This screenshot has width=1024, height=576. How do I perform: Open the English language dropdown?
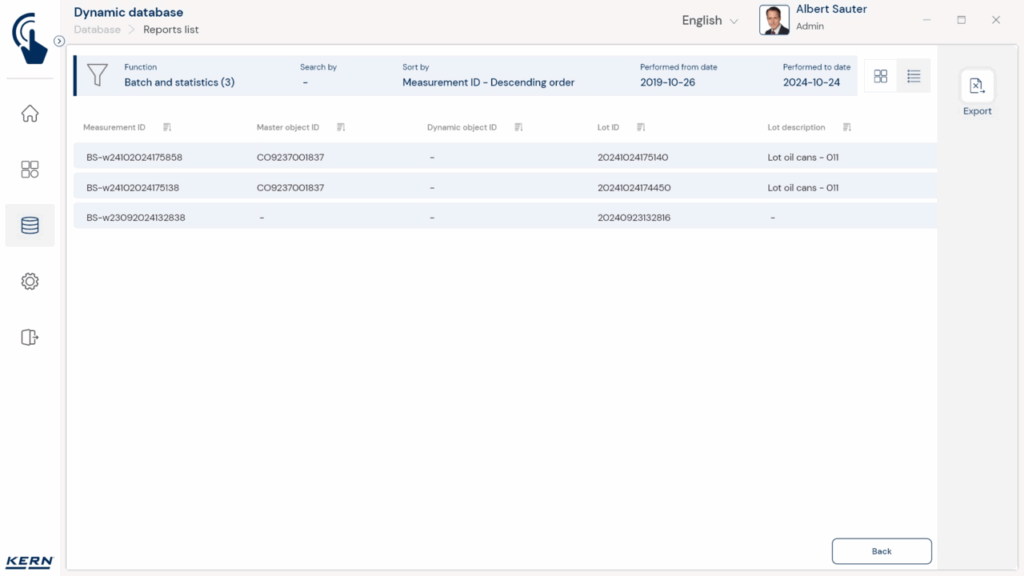coord(710,21)
